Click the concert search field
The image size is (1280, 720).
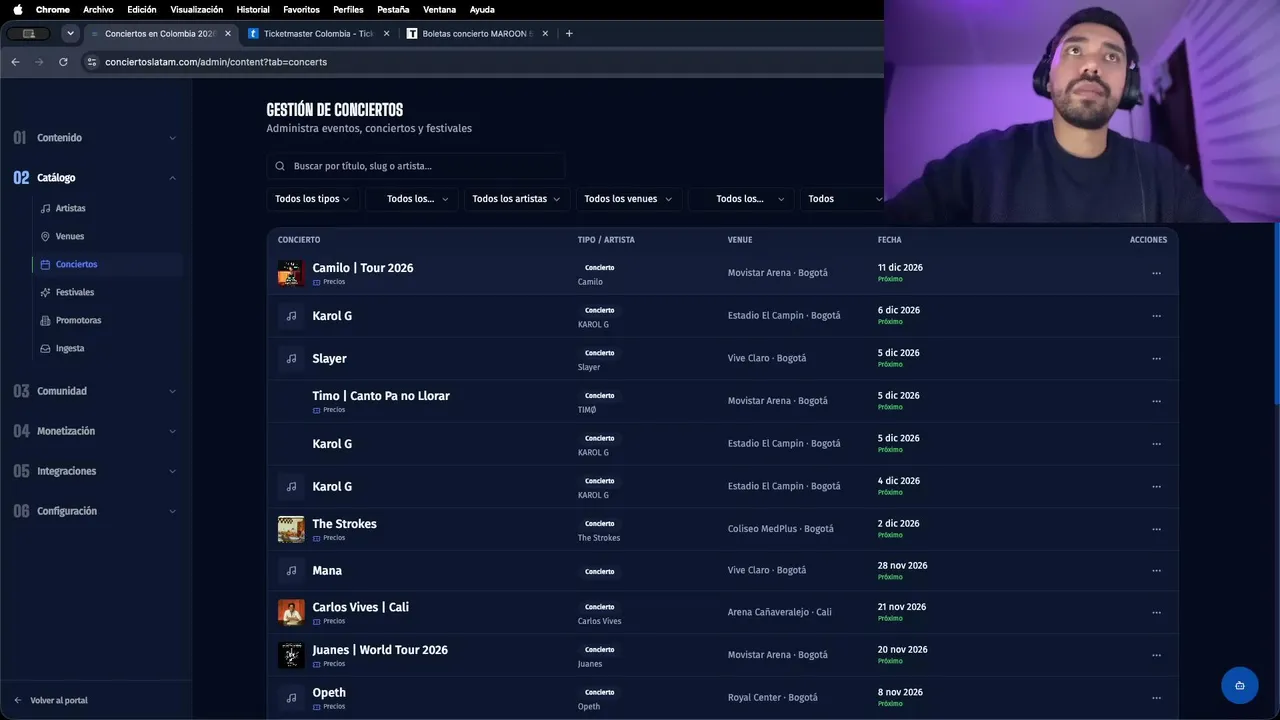click(416, 166)
